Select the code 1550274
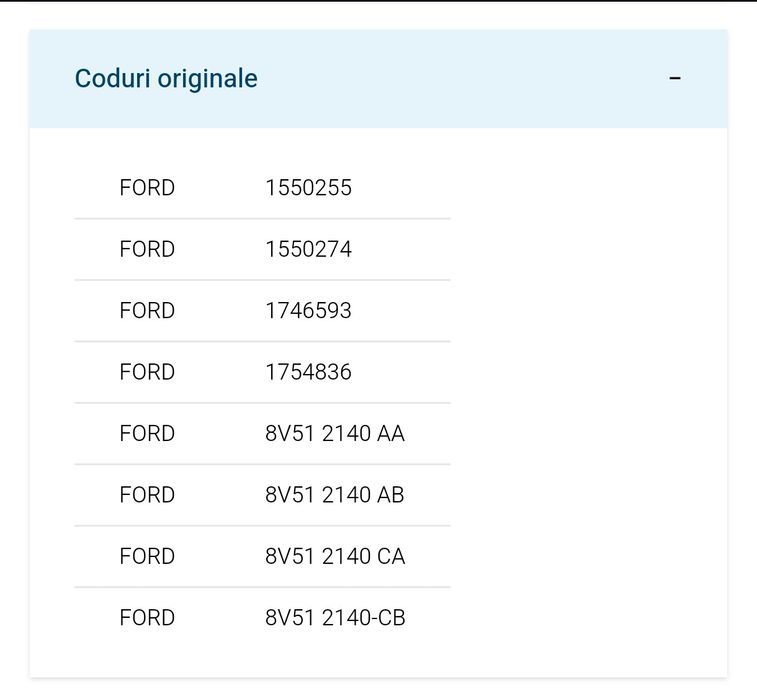The image size is (757, 699). 308,249
